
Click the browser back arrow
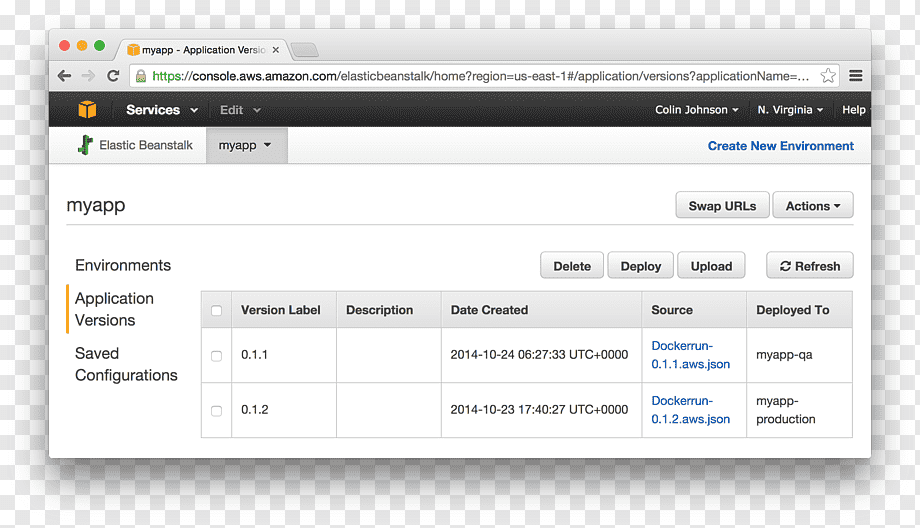(65, 76)
